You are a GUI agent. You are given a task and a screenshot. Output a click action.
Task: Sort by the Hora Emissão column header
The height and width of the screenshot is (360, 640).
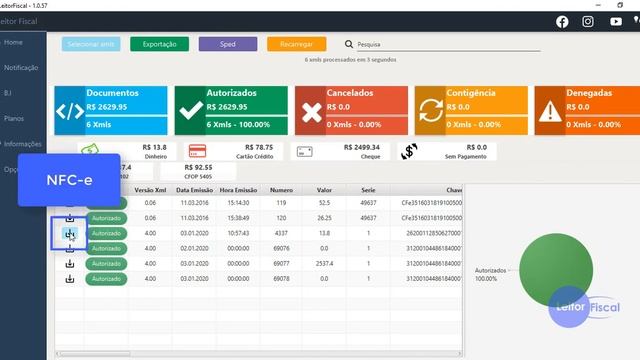(238, 190)
